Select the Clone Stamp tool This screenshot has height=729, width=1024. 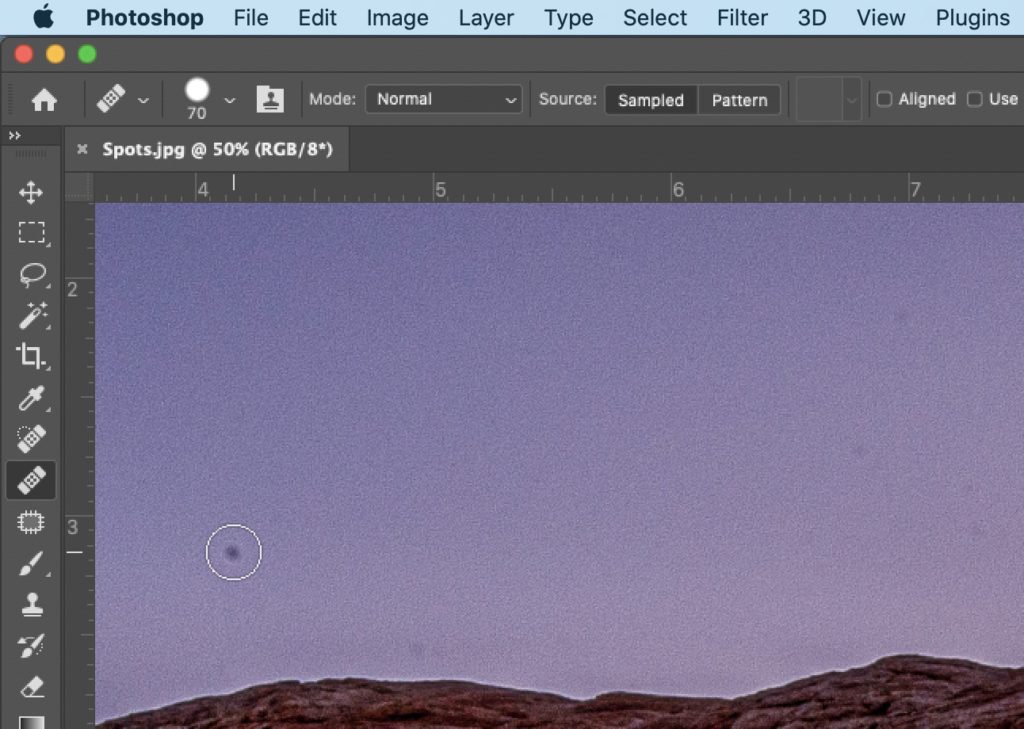32,605
